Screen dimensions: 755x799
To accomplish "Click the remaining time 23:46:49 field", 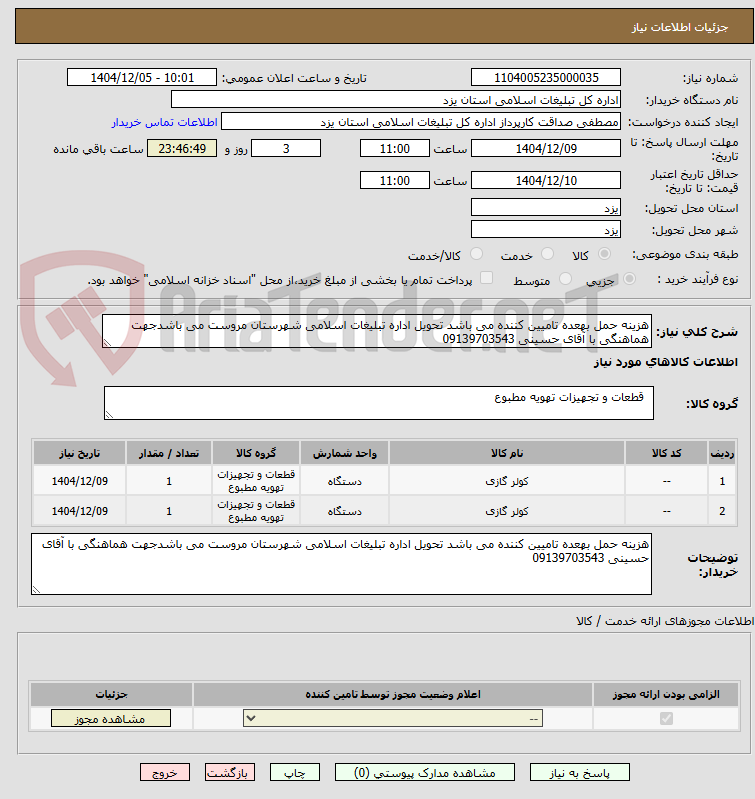I will [x=182, y=149].
